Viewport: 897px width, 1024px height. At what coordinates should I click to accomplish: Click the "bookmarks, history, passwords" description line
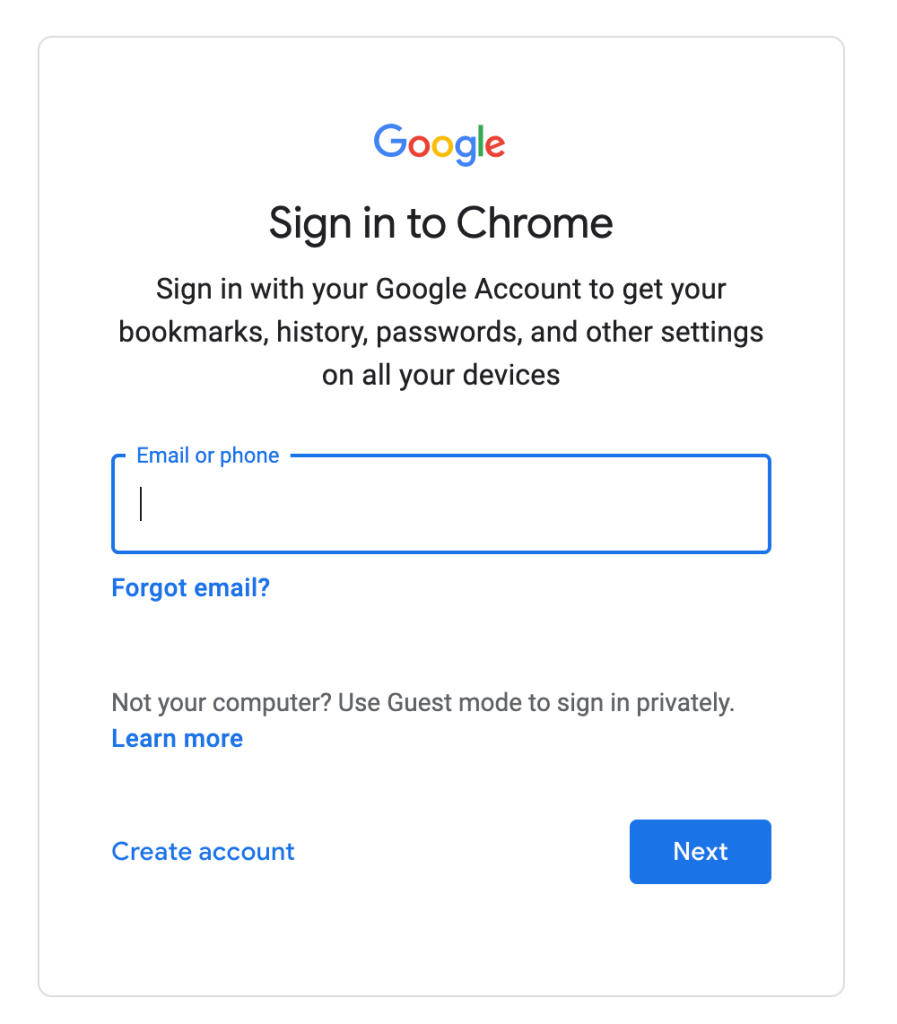coord(320,333)
